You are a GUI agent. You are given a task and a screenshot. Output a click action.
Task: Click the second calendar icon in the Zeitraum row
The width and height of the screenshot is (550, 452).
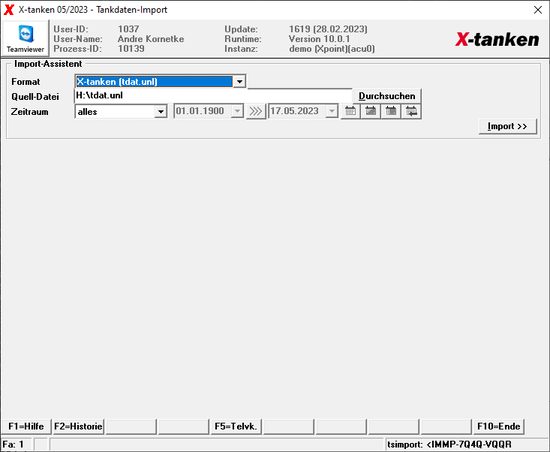(x=371, y=112)
